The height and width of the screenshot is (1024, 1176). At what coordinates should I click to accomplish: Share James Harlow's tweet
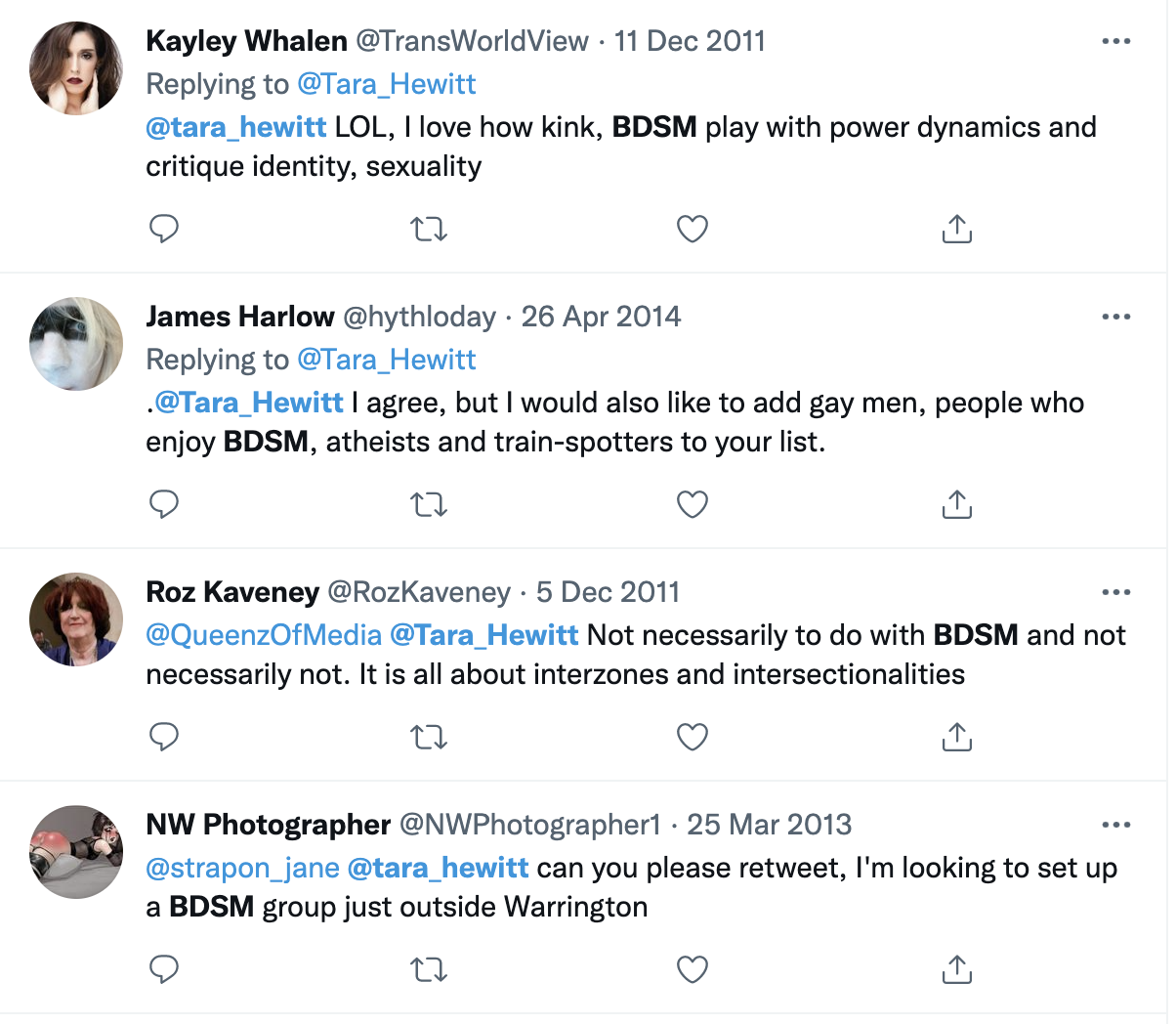tap(956, 504)
